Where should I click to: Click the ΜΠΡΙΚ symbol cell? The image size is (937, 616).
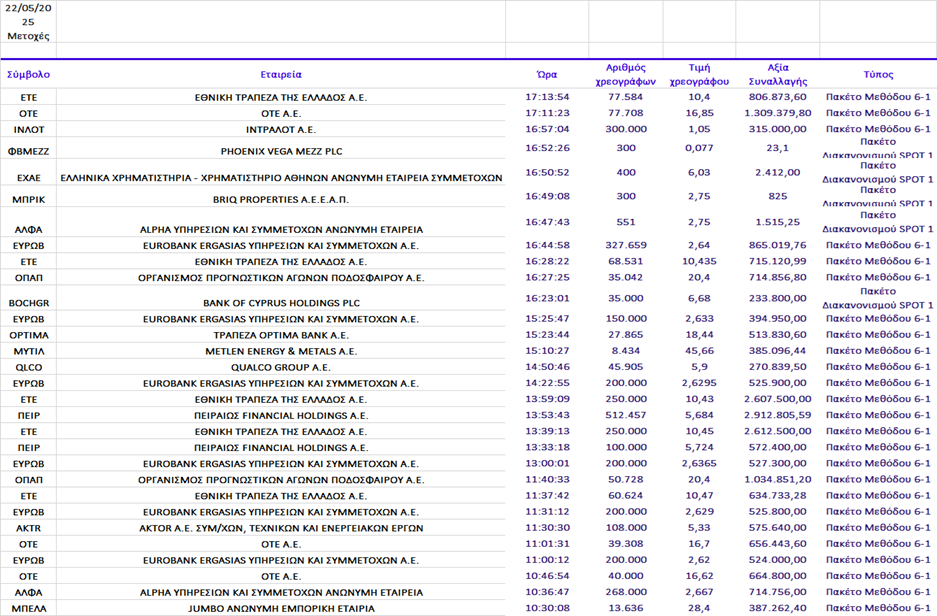pyautogui.click(x=28, y=200)
